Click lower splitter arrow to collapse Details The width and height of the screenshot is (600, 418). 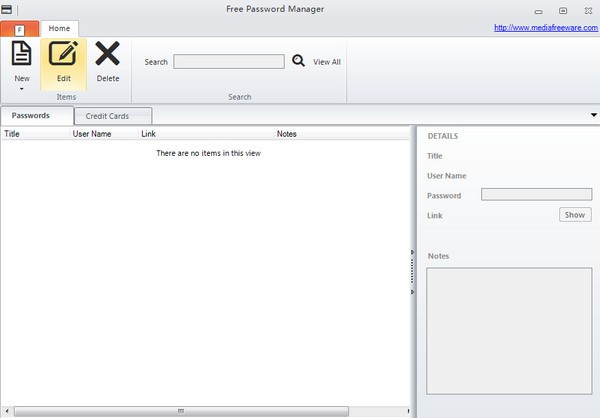coord(412,292)
